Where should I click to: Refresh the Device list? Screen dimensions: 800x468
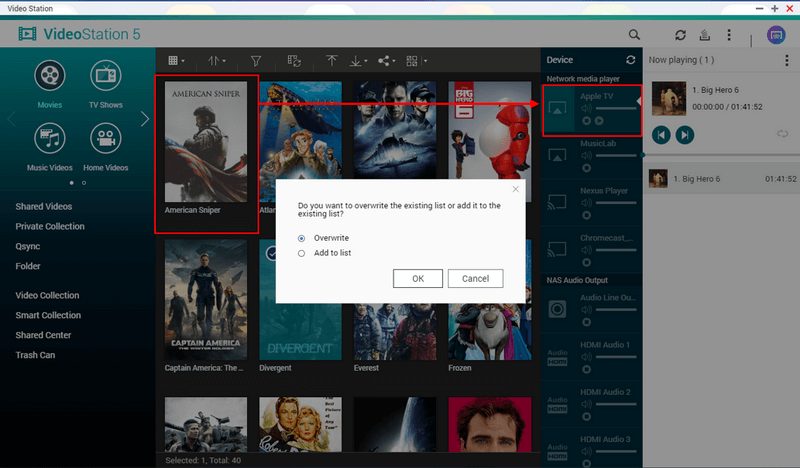coord(631,60)
